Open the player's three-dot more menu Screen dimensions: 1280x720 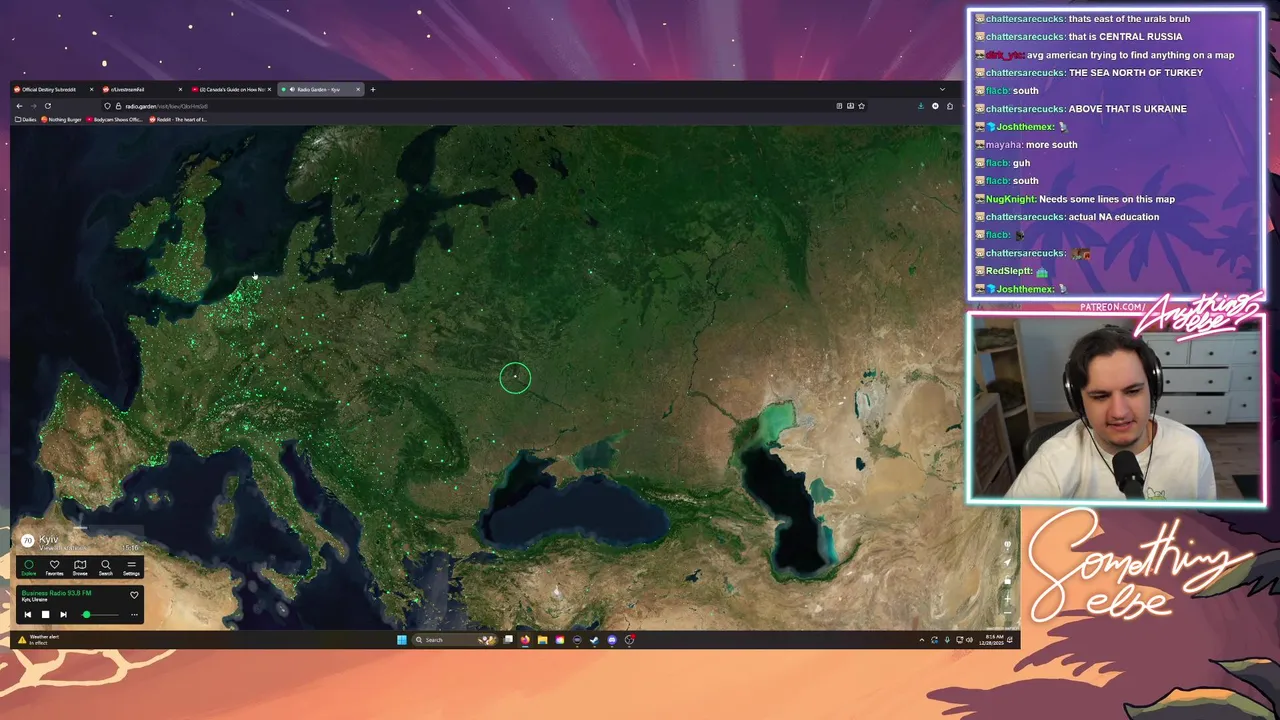(x=134, y=614)
